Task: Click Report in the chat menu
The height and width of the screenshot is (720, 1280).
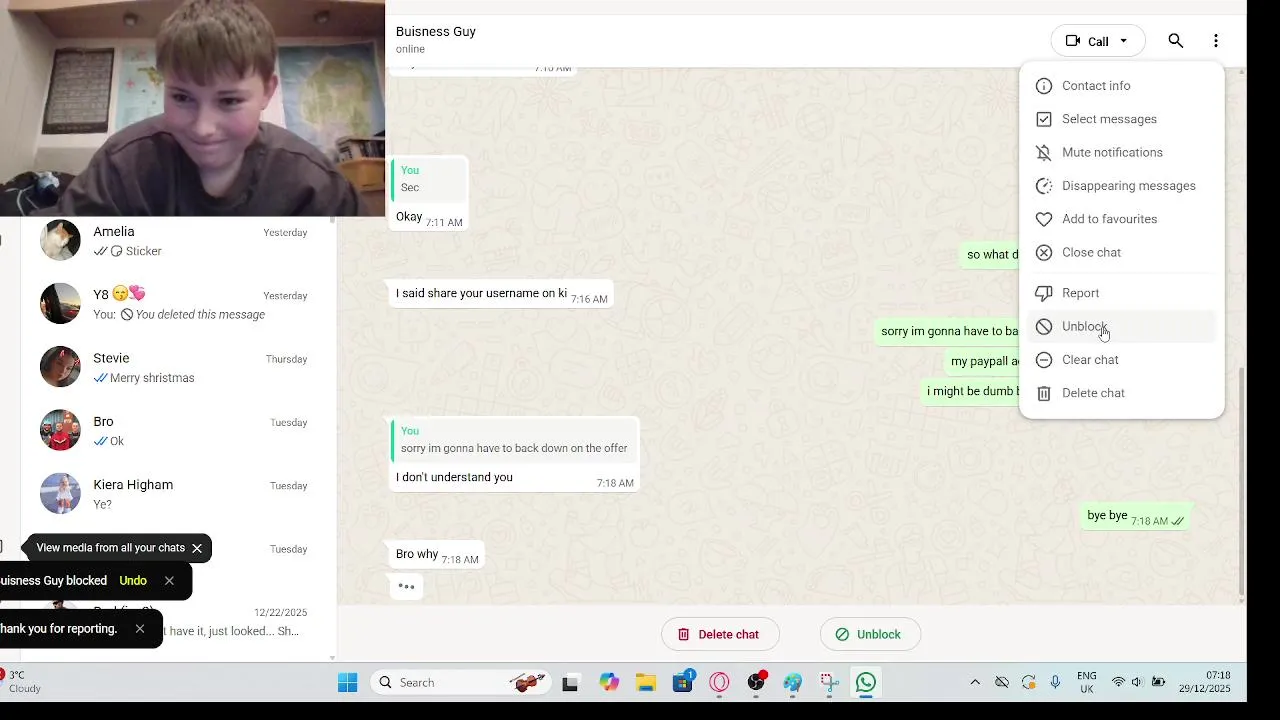Action: click(x=1122, y=293)
